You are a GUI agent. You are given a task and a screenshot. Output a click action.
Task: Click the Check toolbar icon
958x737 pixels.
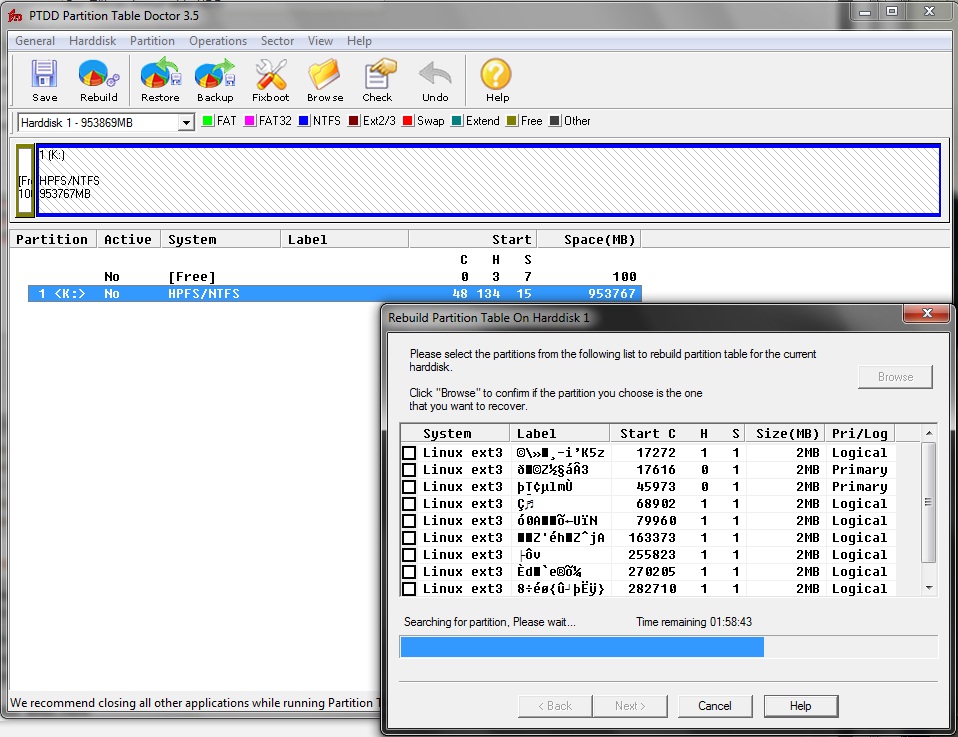click(377, 79)
